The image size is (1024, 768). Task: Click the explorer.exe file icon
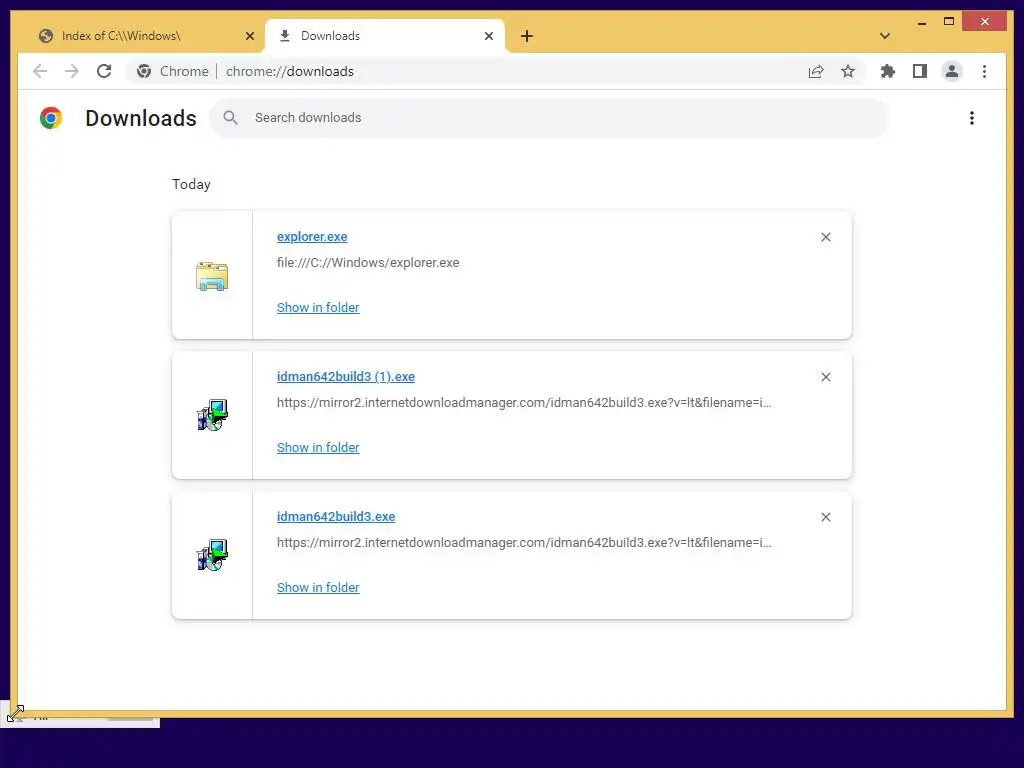pos(212,276)
